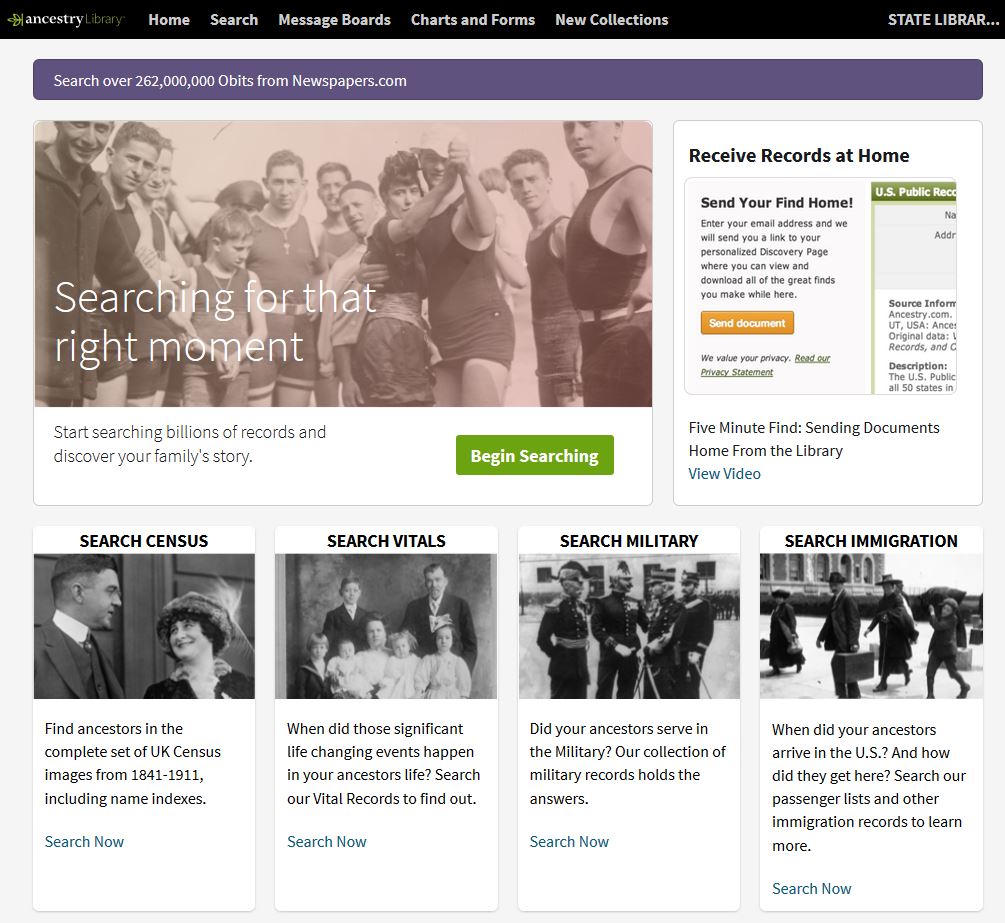This screenshot has height=923, width=1005.
Task: Open the Search menu
Action: point(234,20)
